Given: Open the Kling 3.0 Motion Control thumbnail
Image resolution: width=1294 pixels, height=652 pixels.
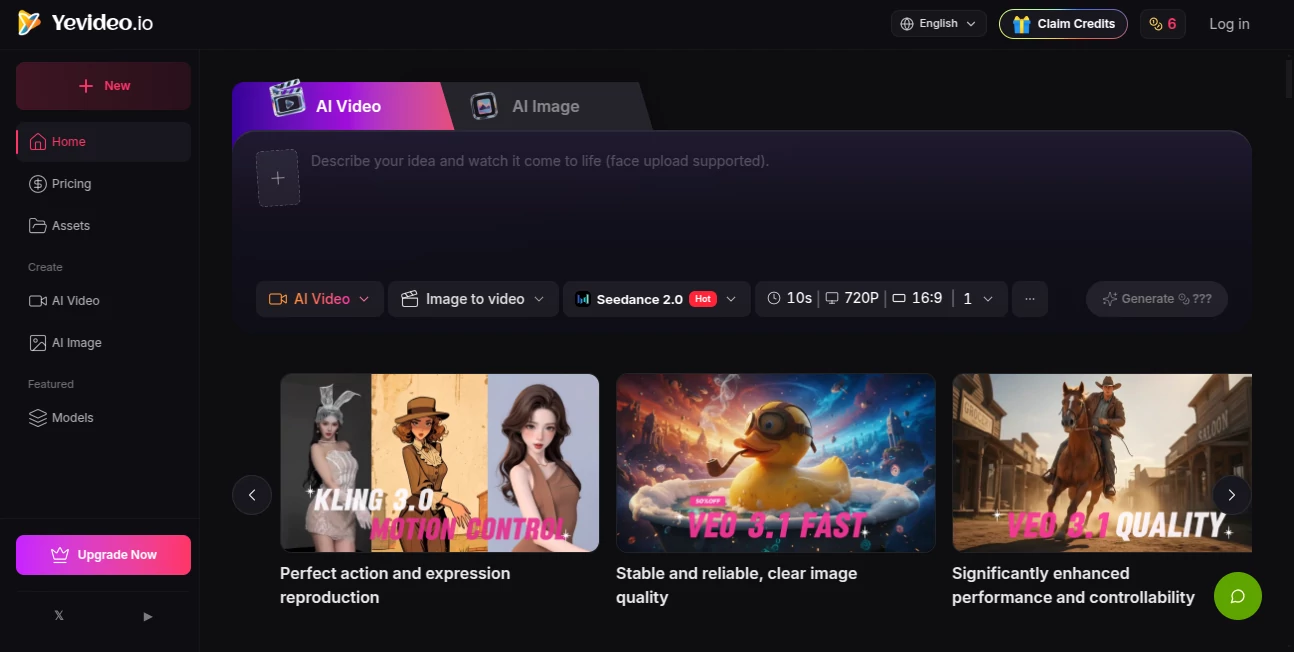Looking at the screenshot, I should tap(440, 463).
